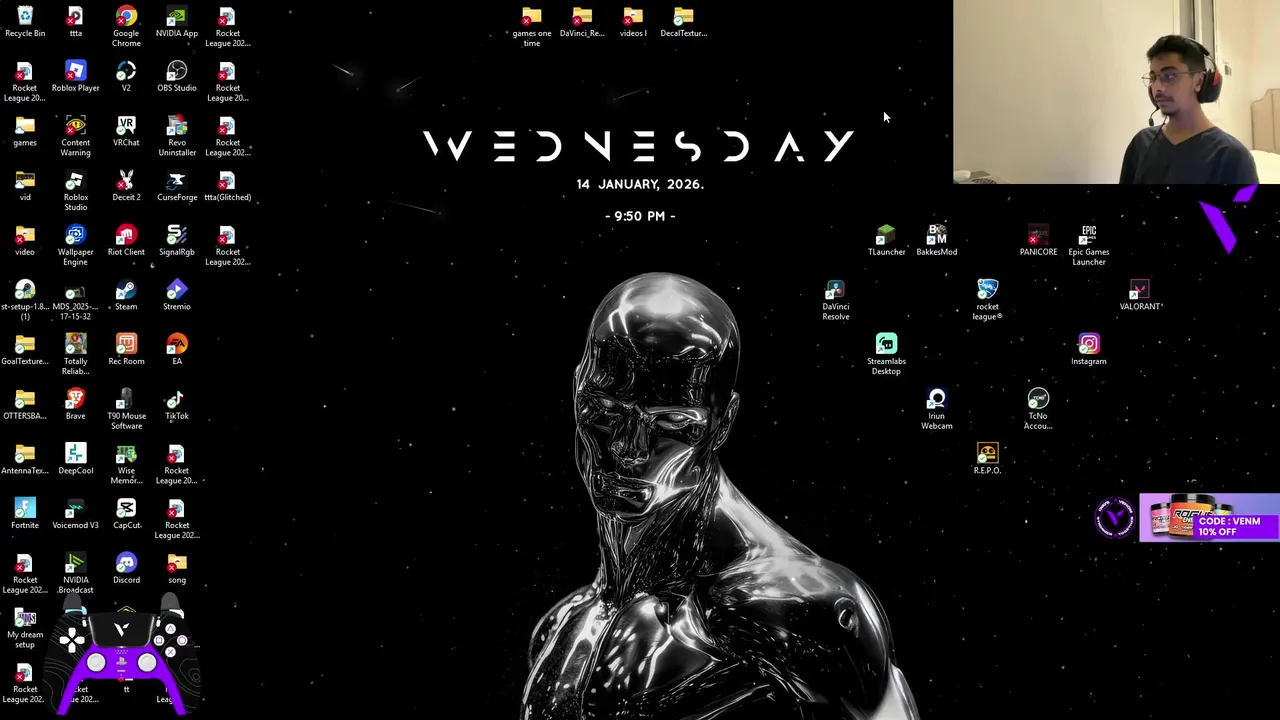The width and height of the screenshot is (1280, 720).
Task: Launch Roblox Studio
Action: click(76, 191)
